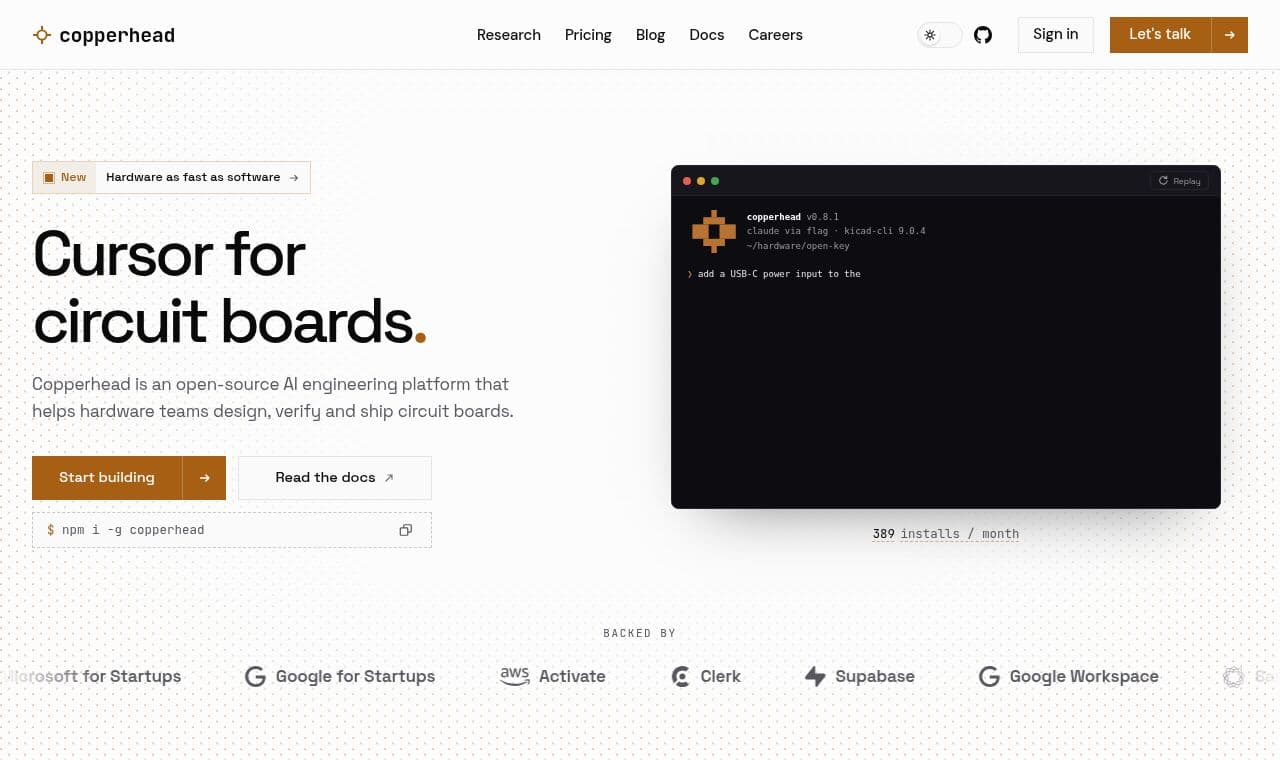Screen dimensions: 1280x760
Task: Toggle the light/dark theme switch
Action: 940,35
